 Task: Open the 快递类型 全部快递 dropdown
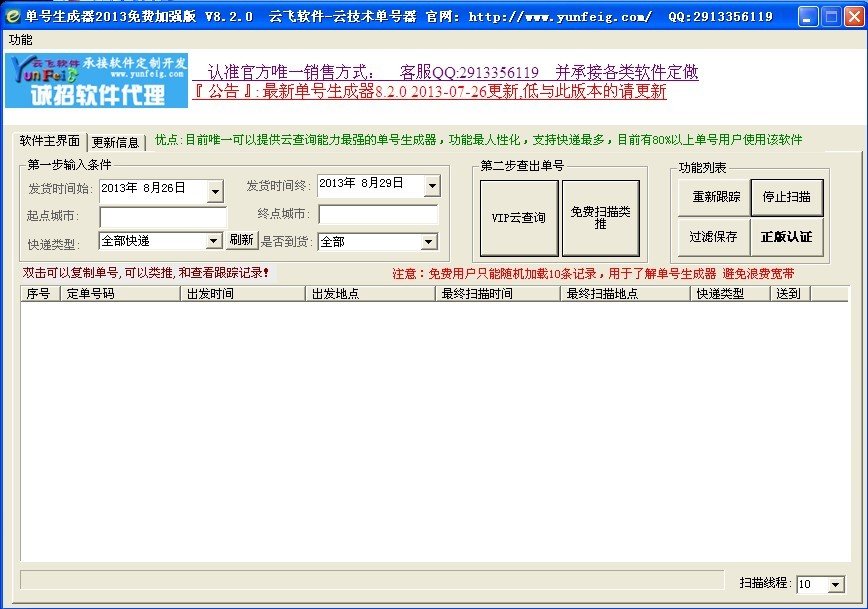point(161,241)
